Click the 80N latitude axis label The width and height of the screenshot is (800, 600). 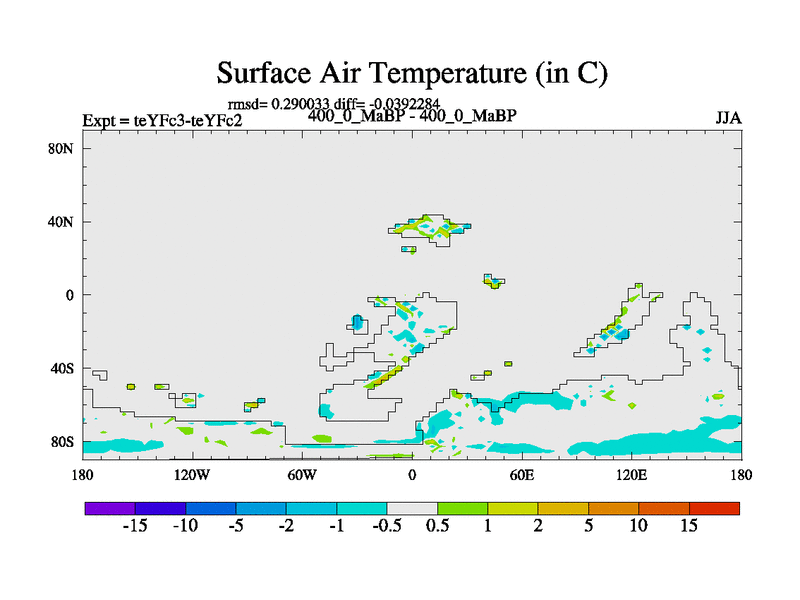pos(64,148)
